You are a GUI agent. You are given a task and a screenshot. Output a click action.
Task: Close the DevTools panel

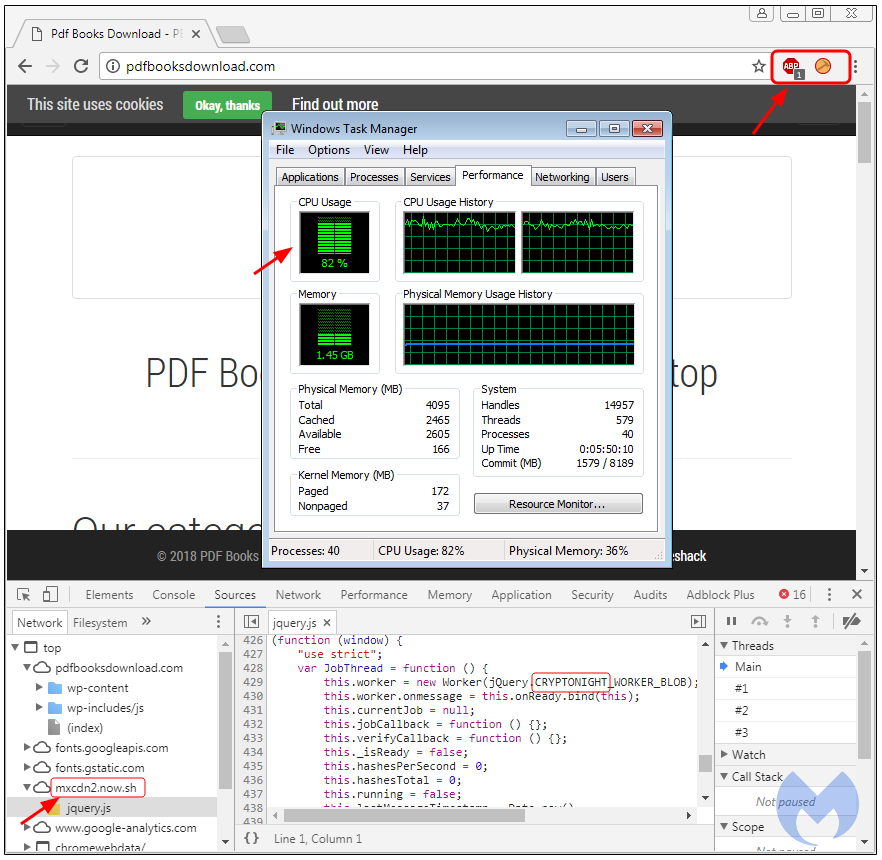(857, 594)
